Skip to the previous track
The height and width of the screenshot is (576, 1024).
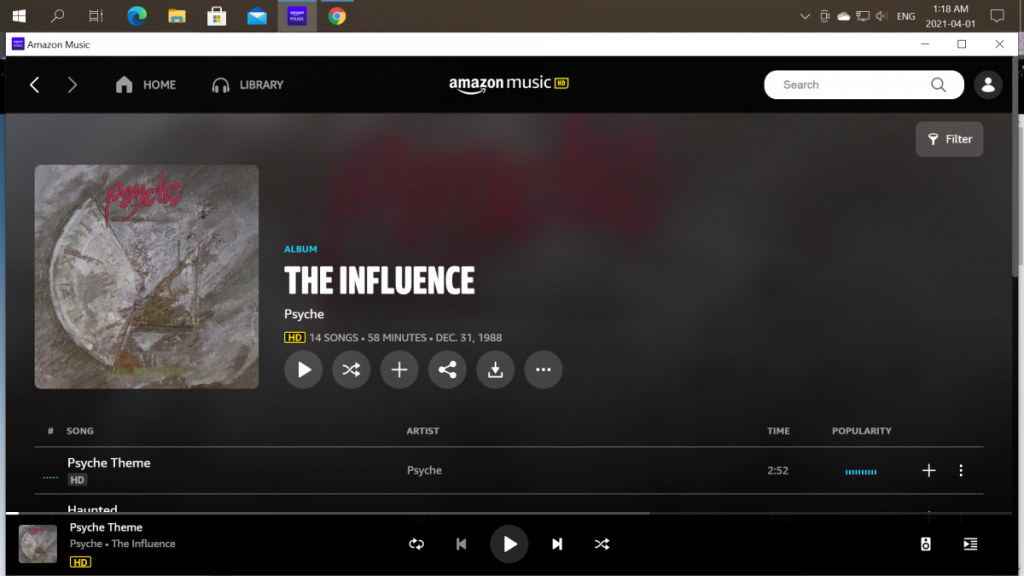461,544
